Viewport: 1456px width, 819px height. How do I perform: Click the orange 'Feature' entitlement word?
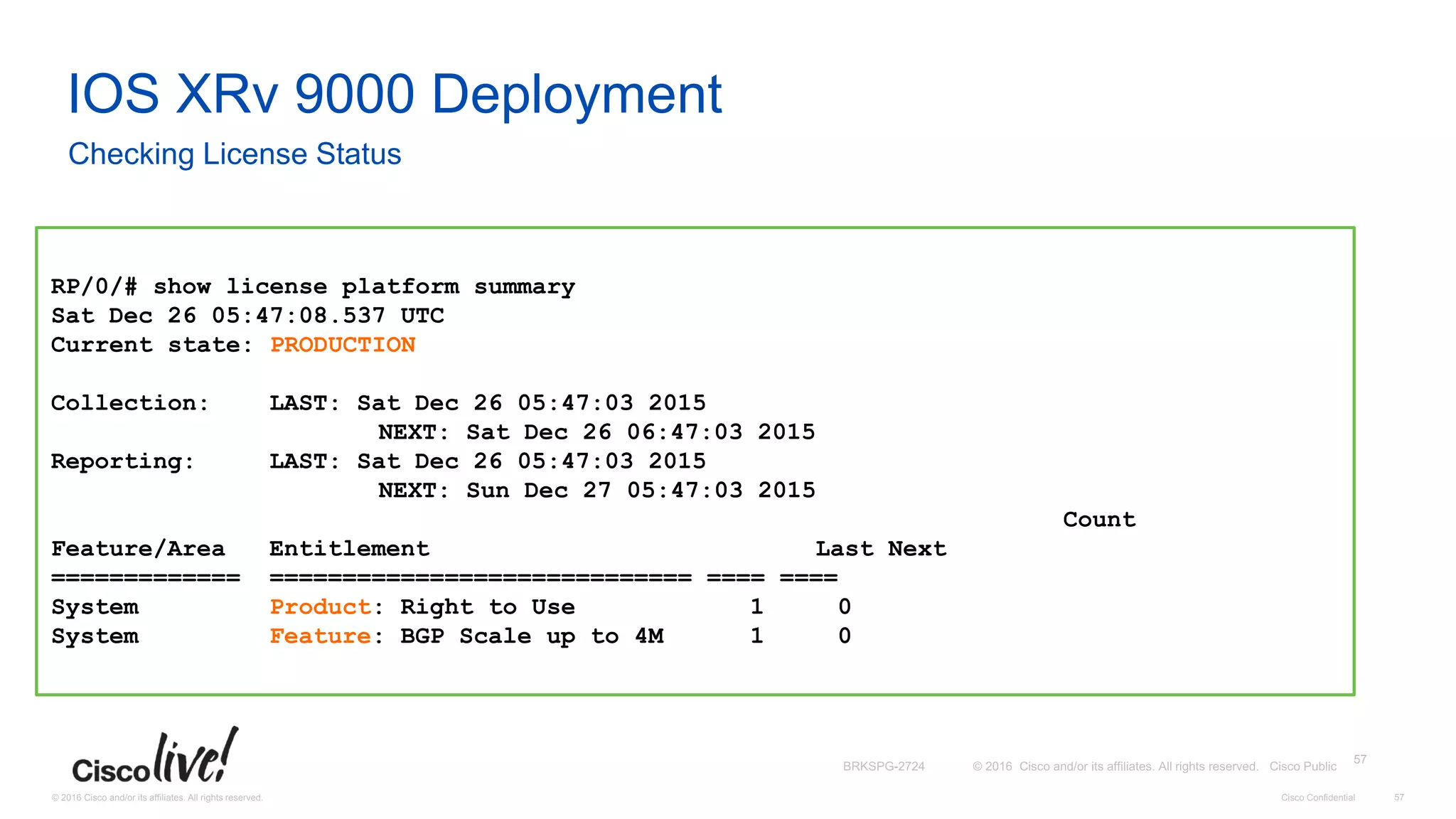click(321, 636)
